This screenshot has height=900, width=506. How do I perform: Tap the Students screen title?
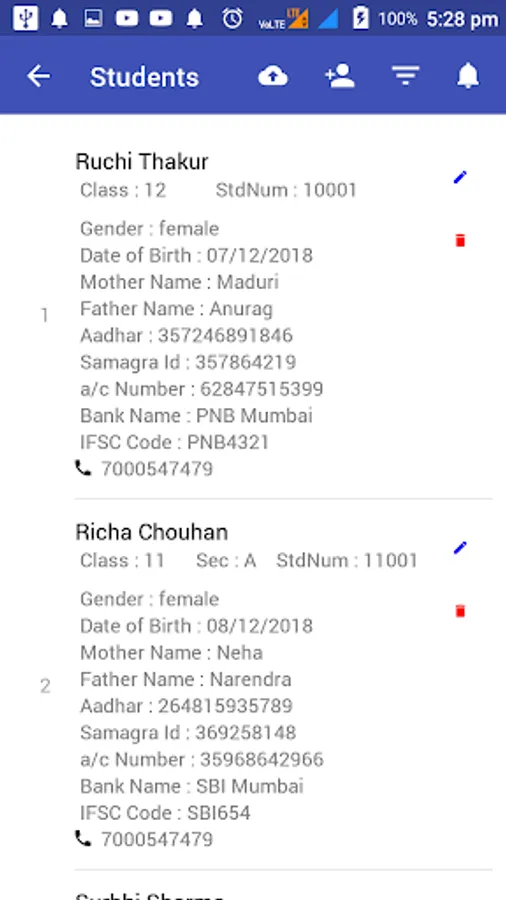[144, 77]
